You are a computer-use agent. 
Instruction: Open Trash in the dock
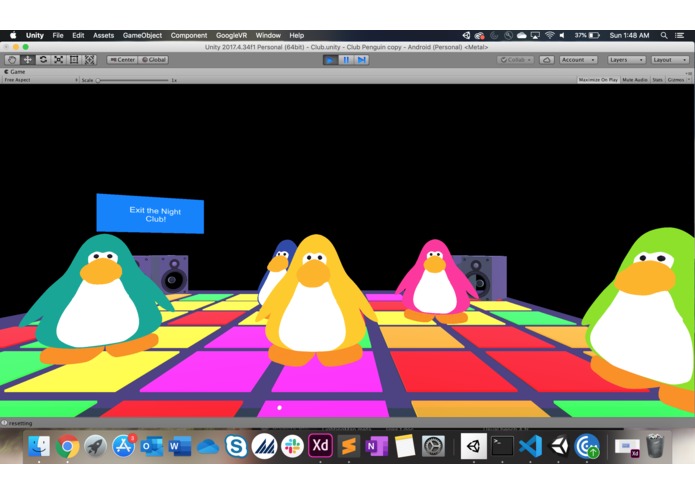coord(655,446)
